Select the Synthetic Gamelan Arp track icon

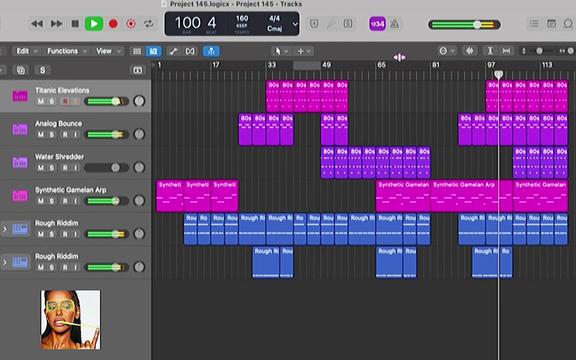pyautogui.click(x=20, y=195)
